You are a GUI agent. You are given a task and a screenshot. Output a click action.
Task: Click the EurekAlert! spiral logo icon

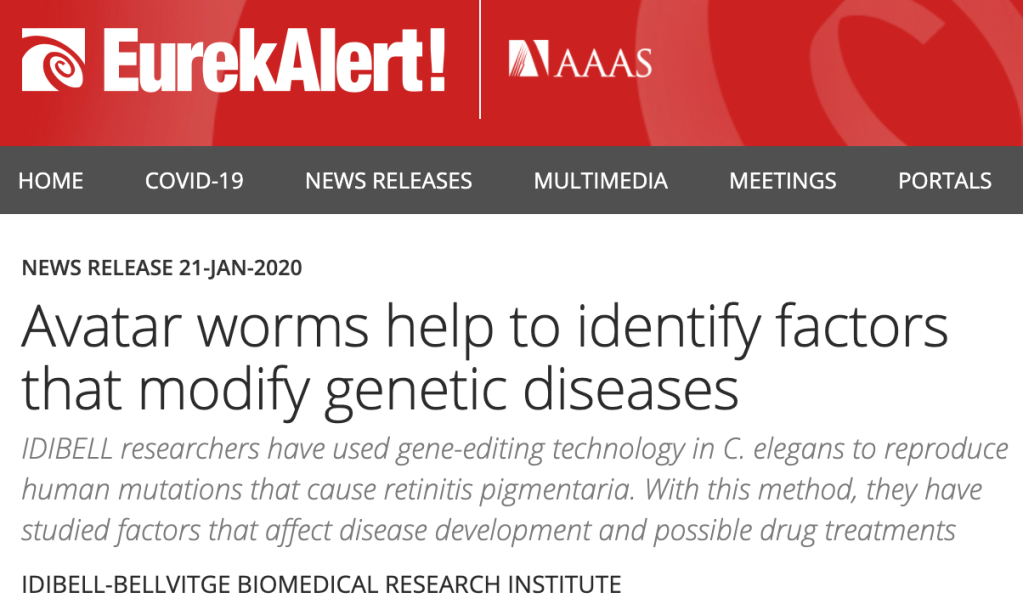(x=56, y=60)
